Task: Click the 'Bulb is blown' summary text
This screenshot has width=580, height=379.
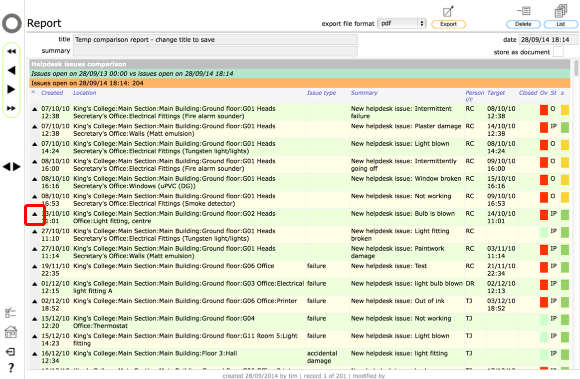Action: point(435,213)
